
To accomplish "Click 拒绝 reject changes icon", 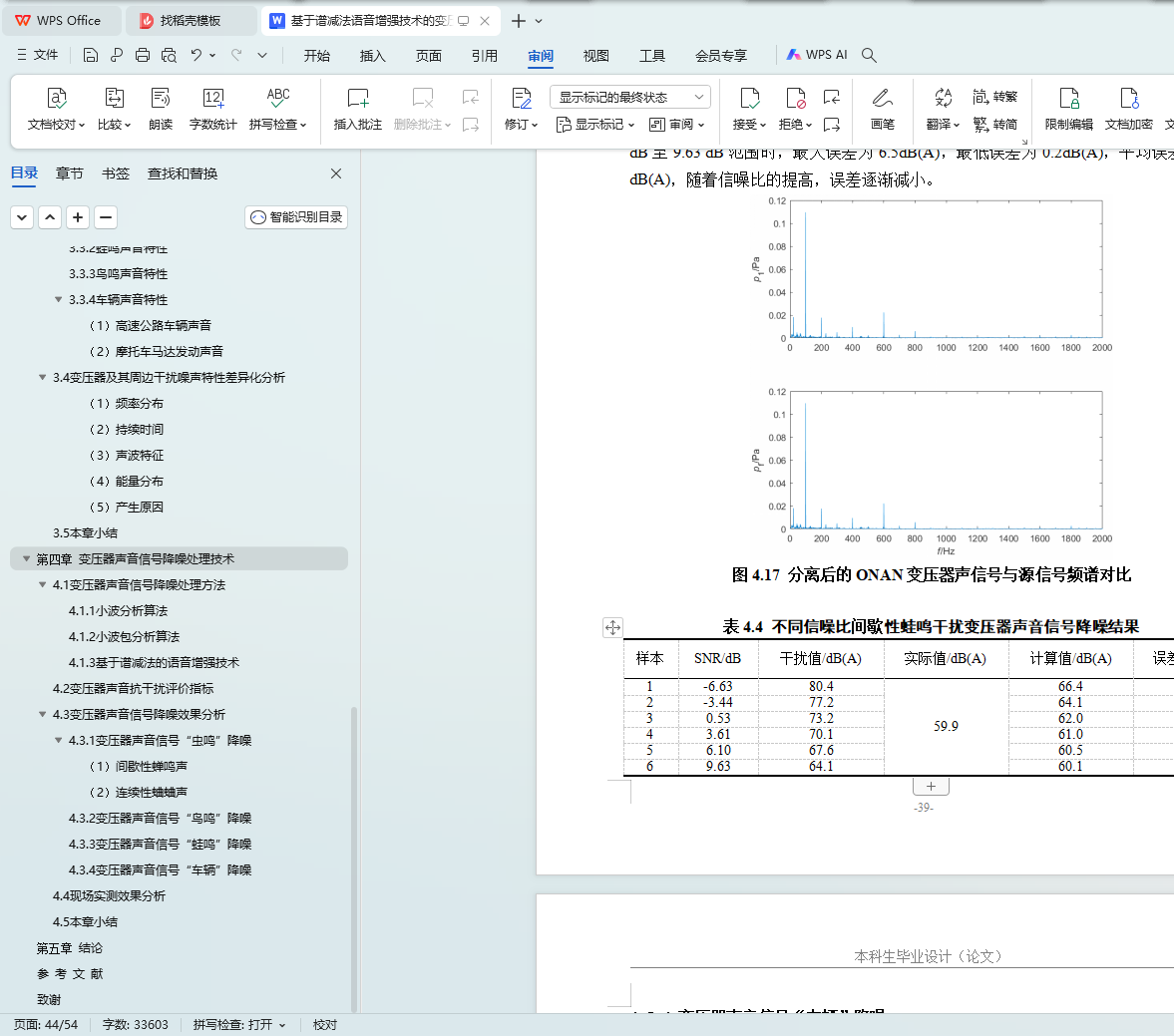I will (x=795, y=98).
